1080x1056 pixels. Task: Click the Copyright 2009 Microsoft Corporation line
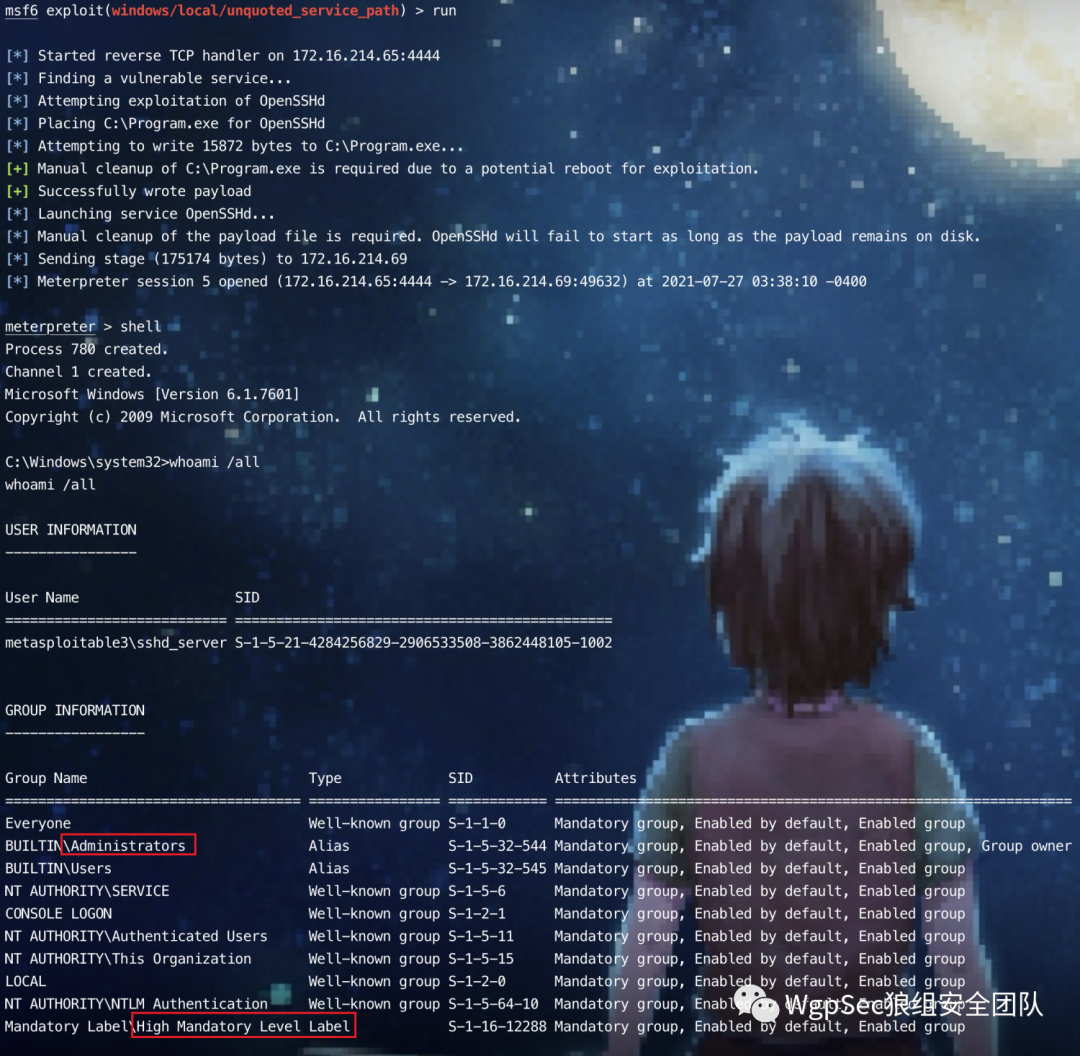[263, 417]
